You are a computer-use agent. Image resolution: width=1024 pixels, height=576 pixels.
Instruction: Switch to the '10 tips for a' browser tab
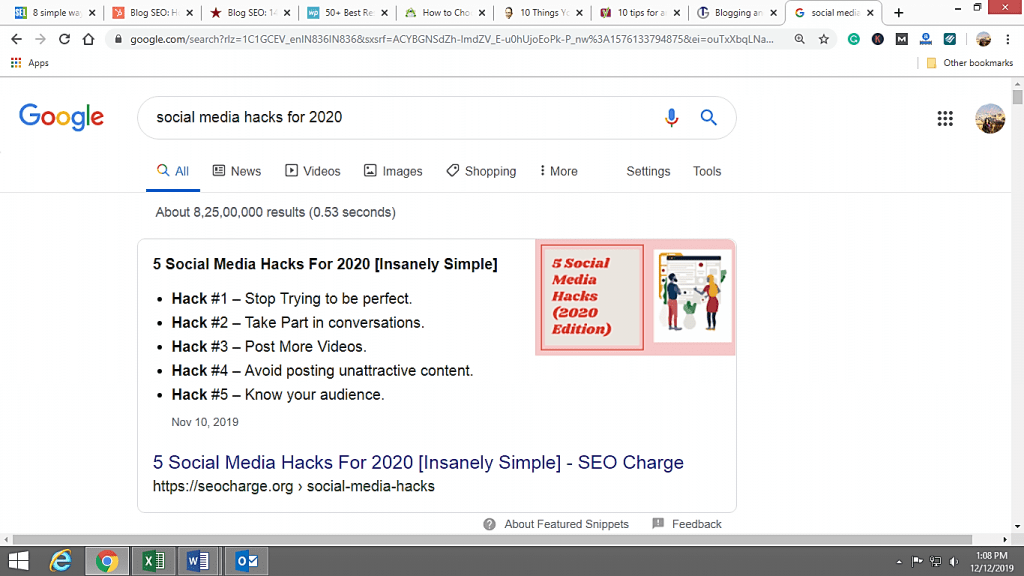point(639,12)
